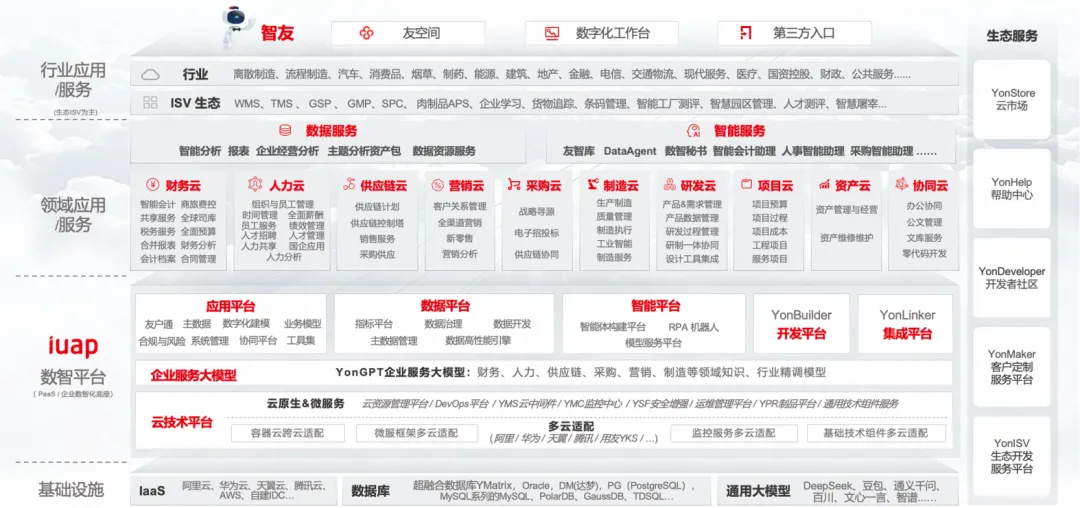The width and height of the screenshot is (1080, 508).
Task: Open the 第三方入口 entry box
Action: pyautogui.click(x=794, y=33)
